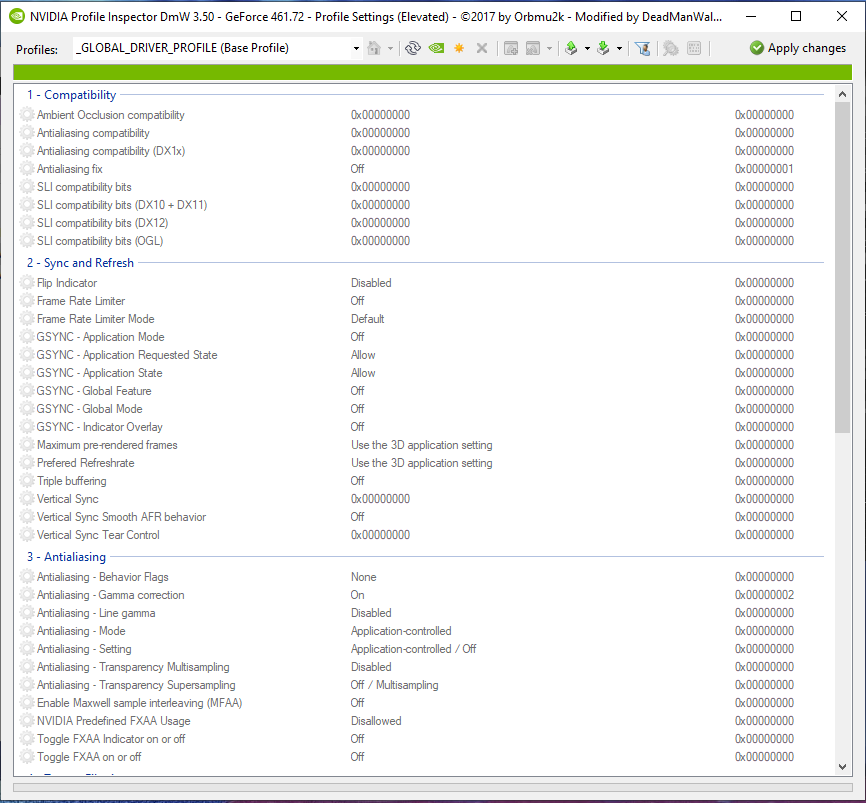The image size is (866, 803).
Task: Open the dropdown beside remove application icon
Action: click(549, 49)
